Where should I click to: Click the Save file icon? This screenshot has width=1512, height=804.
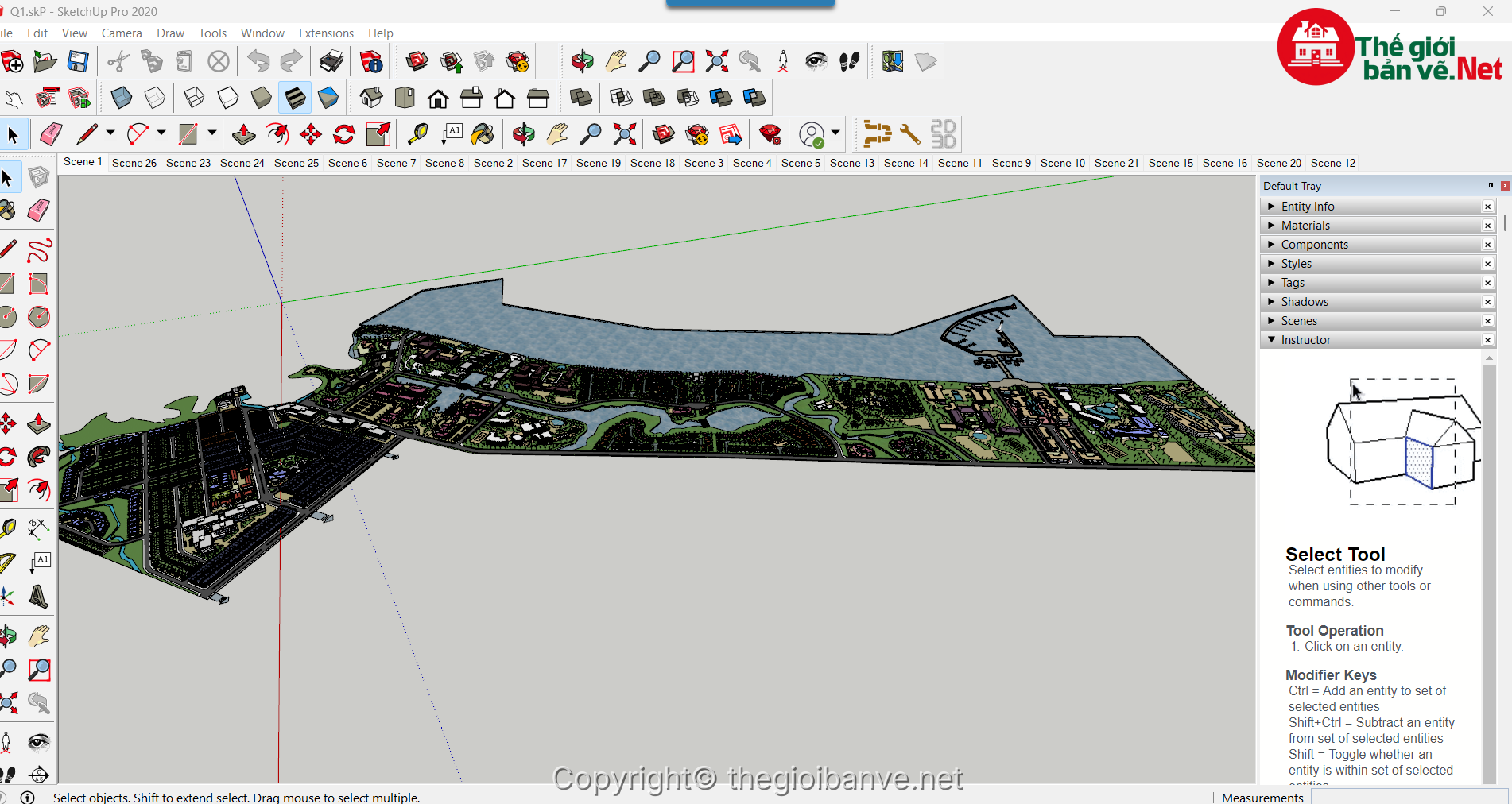pyautogui.click(x=78, y=62)
